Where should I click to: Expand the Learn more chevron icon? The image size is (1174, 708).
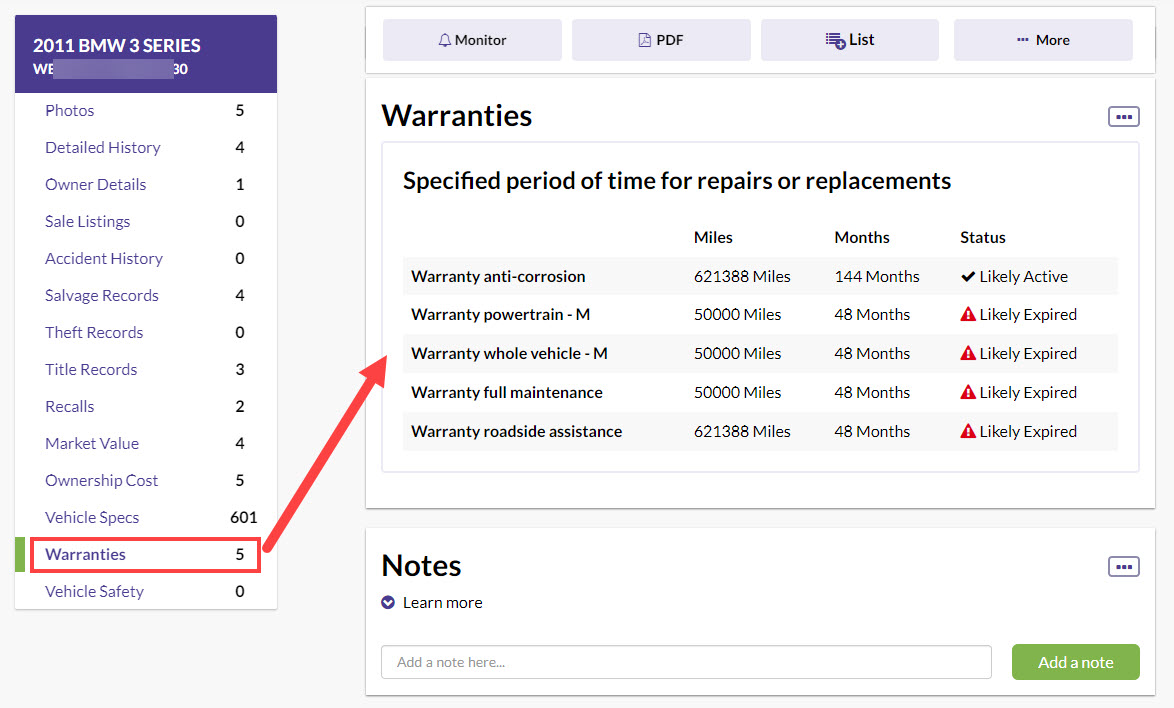(388, 602)
